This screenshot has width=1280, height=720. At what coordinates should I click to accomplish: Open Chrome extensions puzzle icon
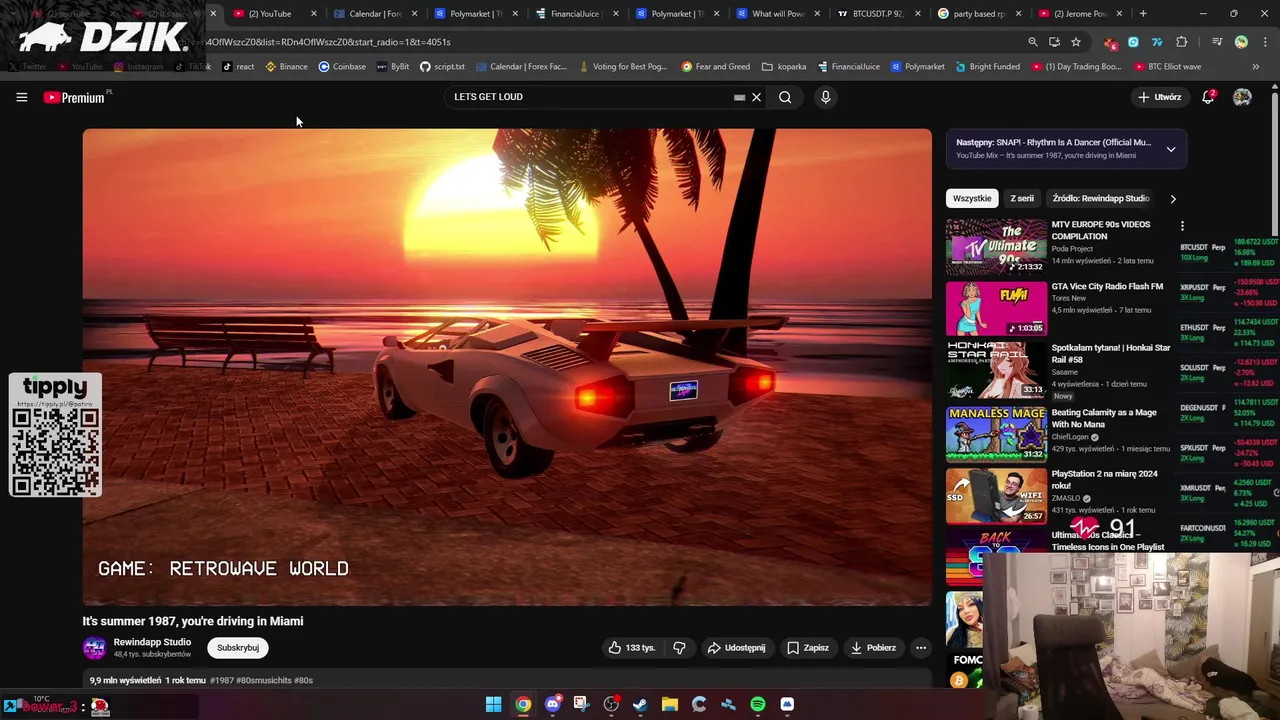[x=1182, y=42]
